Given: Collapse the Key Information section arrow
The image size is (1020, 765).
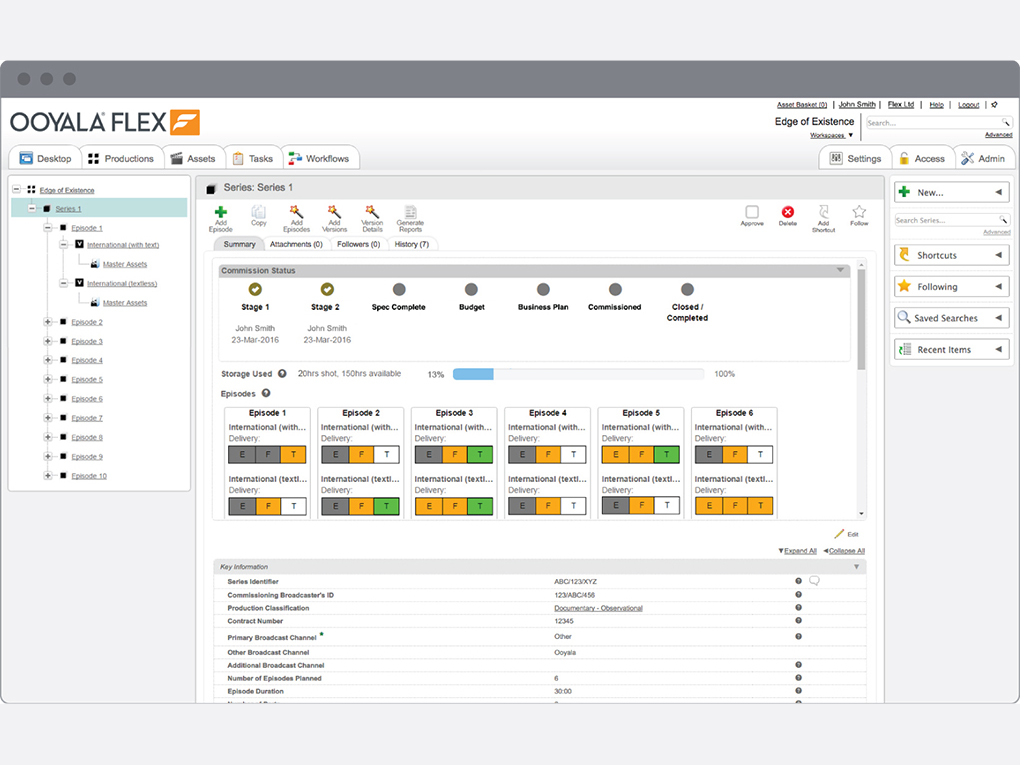Looking at the screenshot, I should (x=856, y=567).
